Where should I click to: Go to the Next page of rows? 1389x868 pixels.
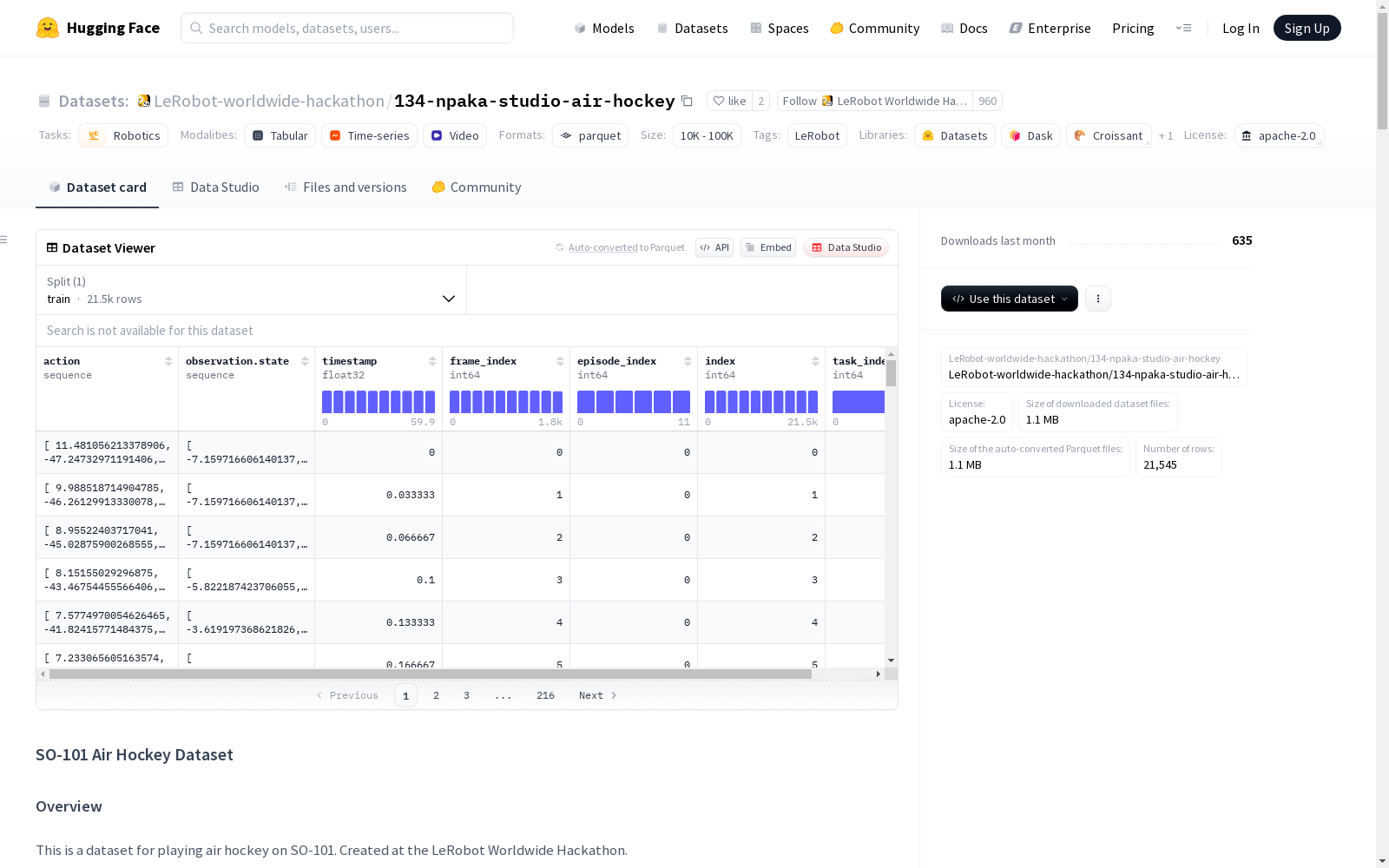click(x=598, y=695)
